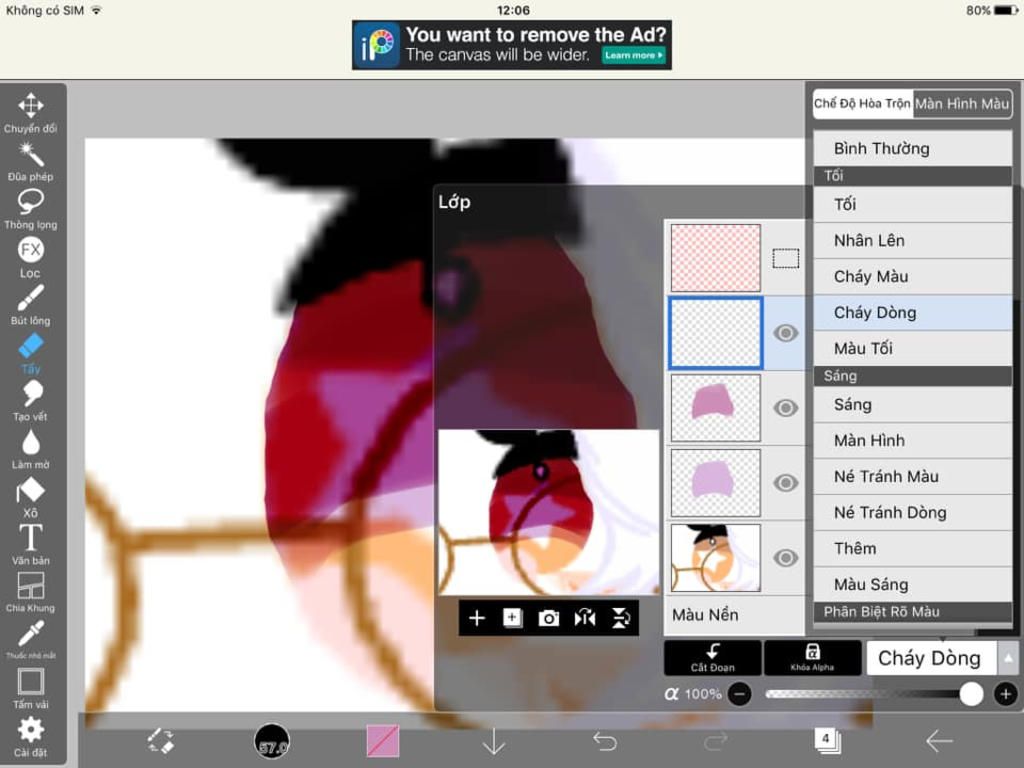Select the character drawing layer thumbnail
1024x768 pixels.
click(x=716, y=558)
